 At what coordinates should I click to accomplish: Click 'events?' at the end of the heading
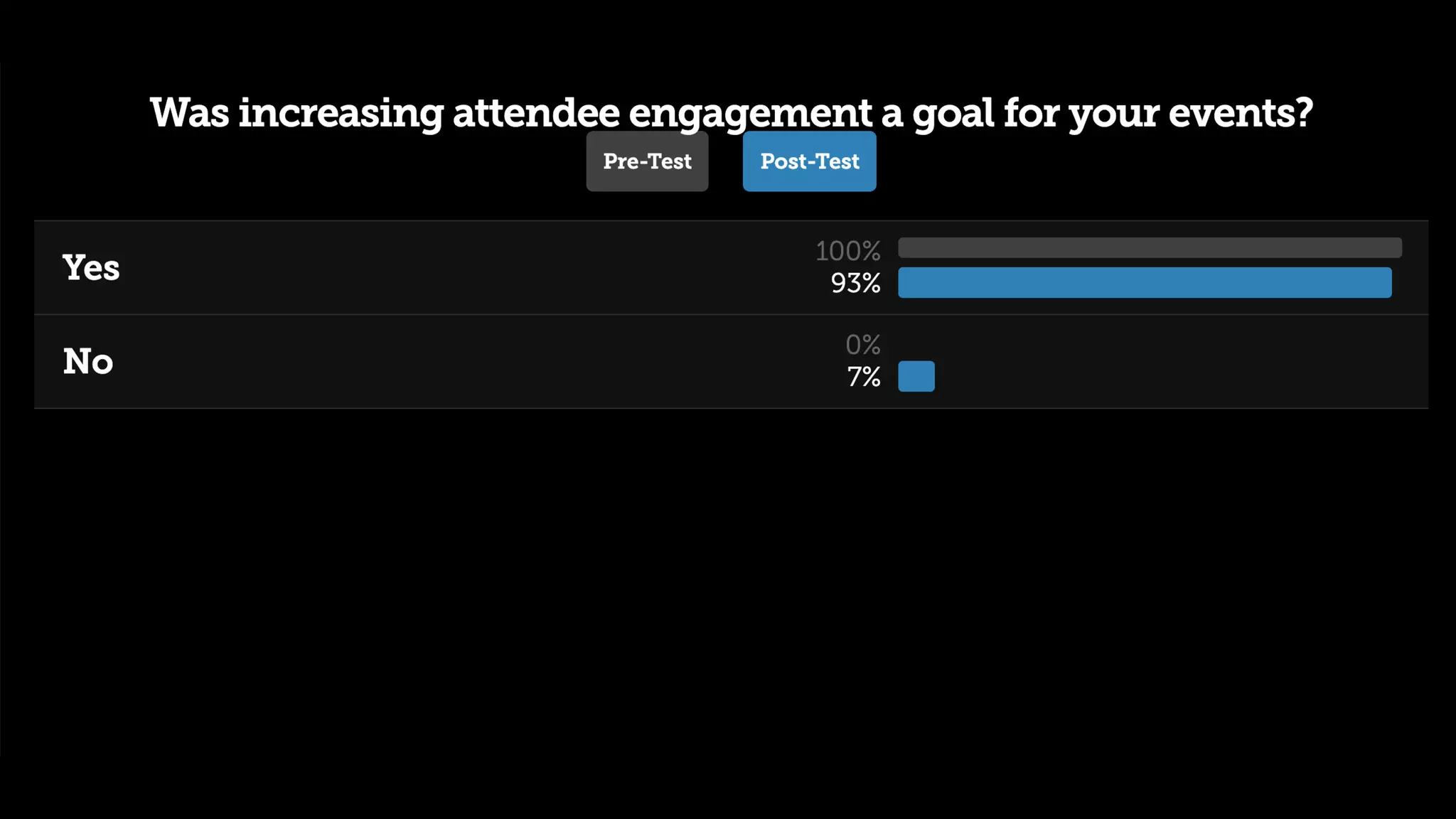click(1241, 112)
